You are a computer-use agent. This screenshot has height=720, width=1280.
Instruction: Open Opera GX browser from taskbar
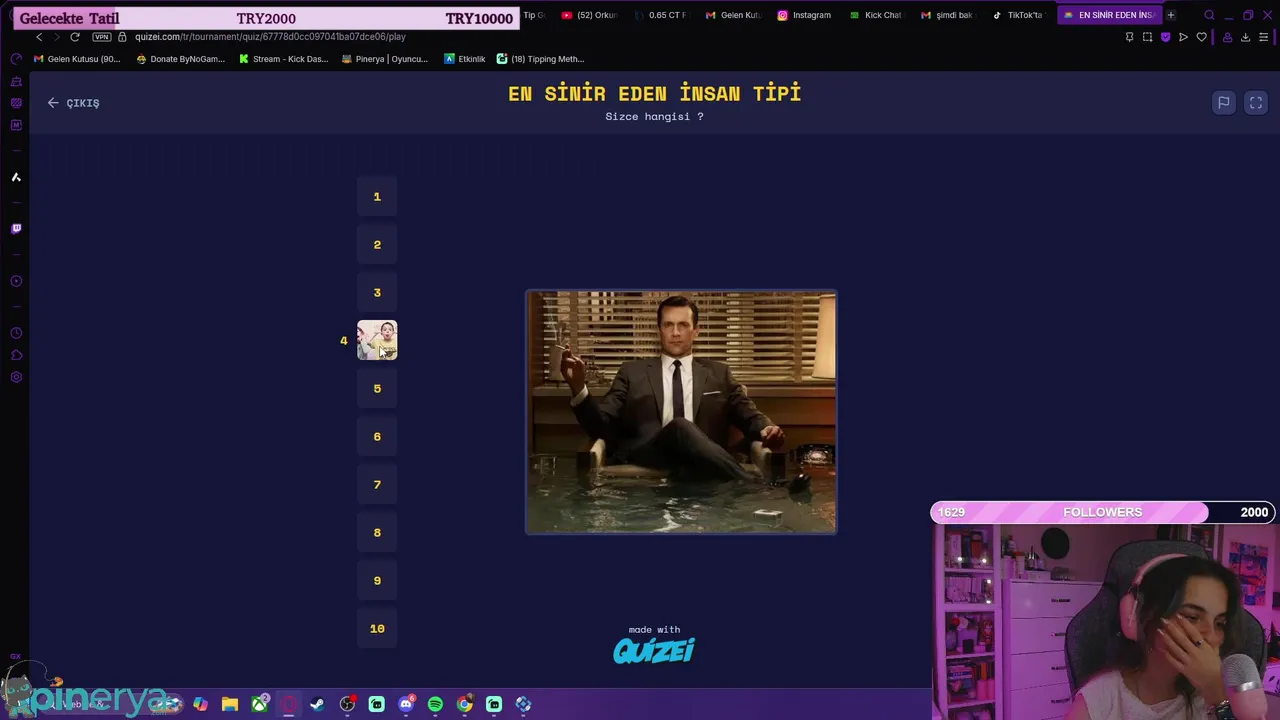coord(289,704)
